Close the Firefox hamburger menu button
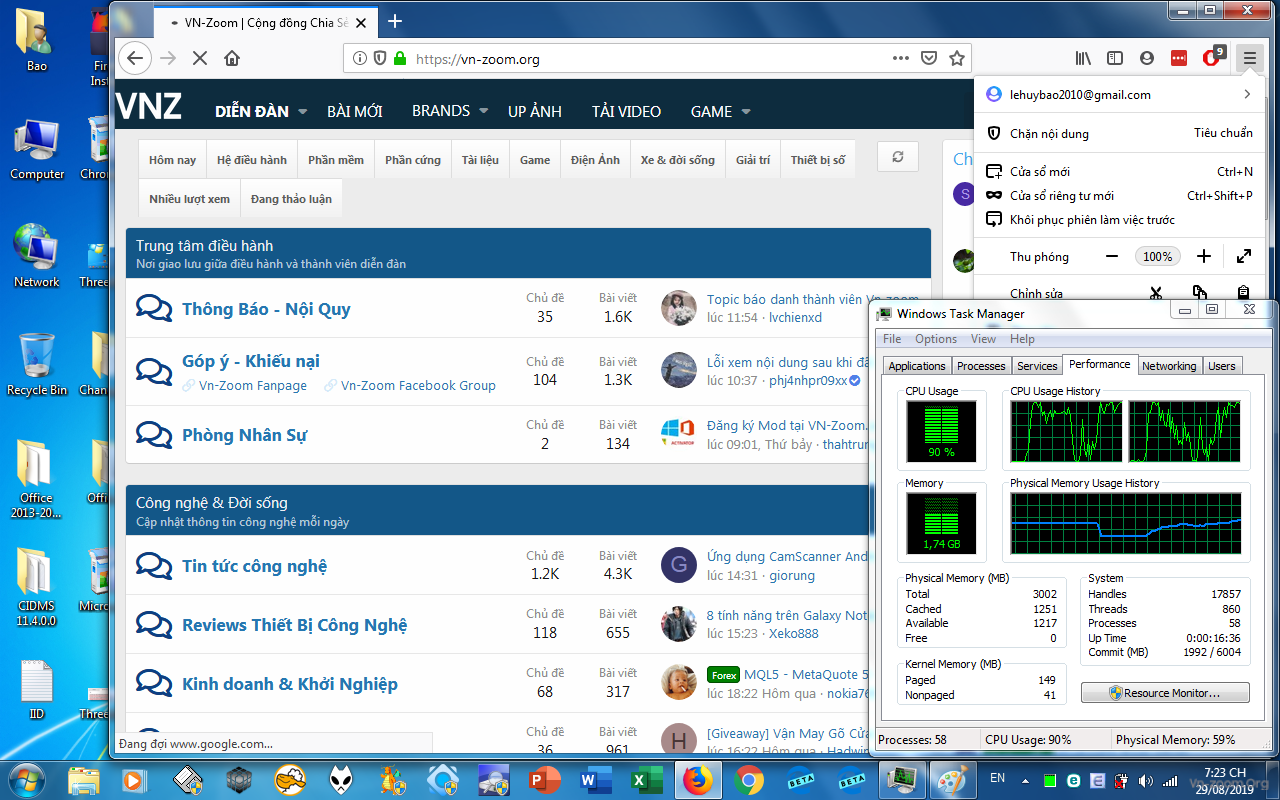Screen dimensions: 1280x800 (1249, 58)
